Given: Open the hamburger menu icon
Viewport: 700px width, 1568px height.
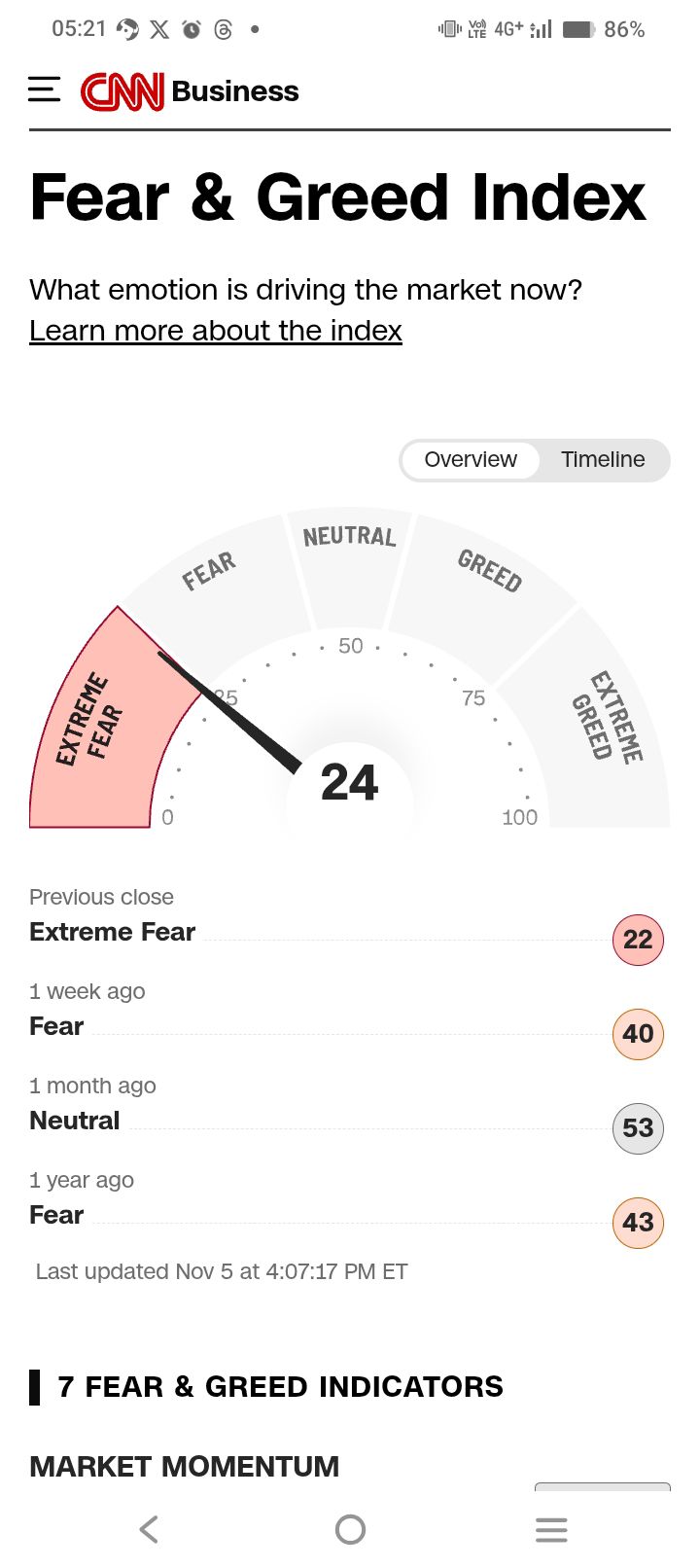Looking at the screenshot, I should click(44, 90).
